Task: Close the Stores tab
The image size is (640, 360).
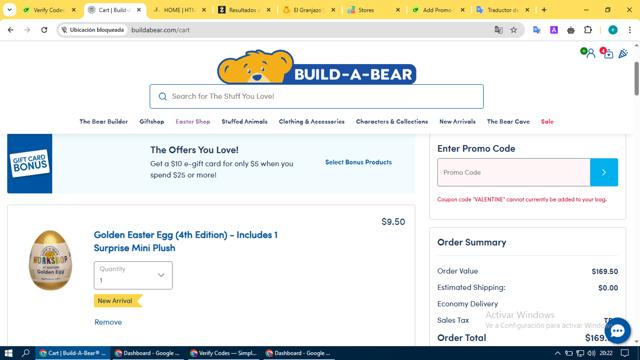Action: 398,10
